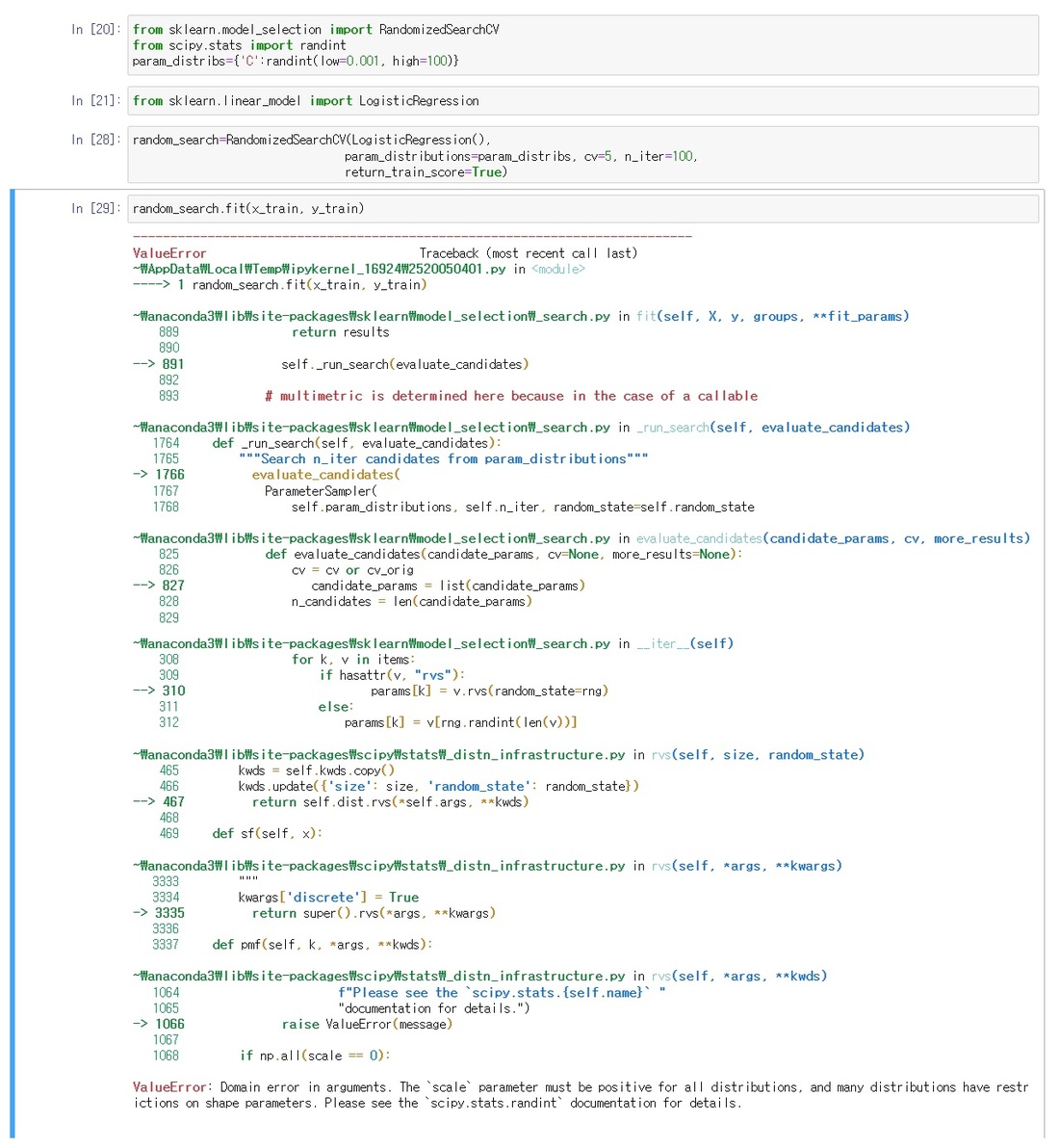Click the '<module>' text in the traceback
The width and height of the screenshot is (1059, 1148).
pyautogui.click(x=558, y=269)
